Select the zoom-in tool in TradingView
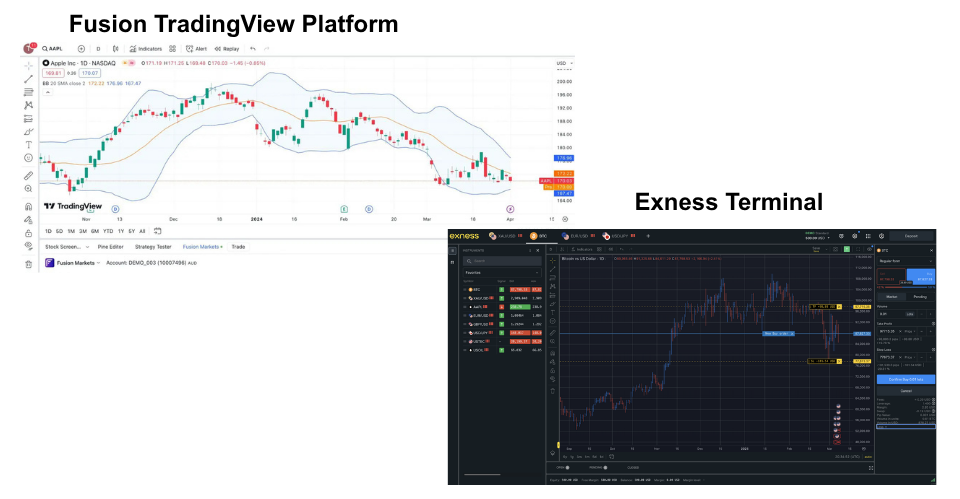 point(28,189)
